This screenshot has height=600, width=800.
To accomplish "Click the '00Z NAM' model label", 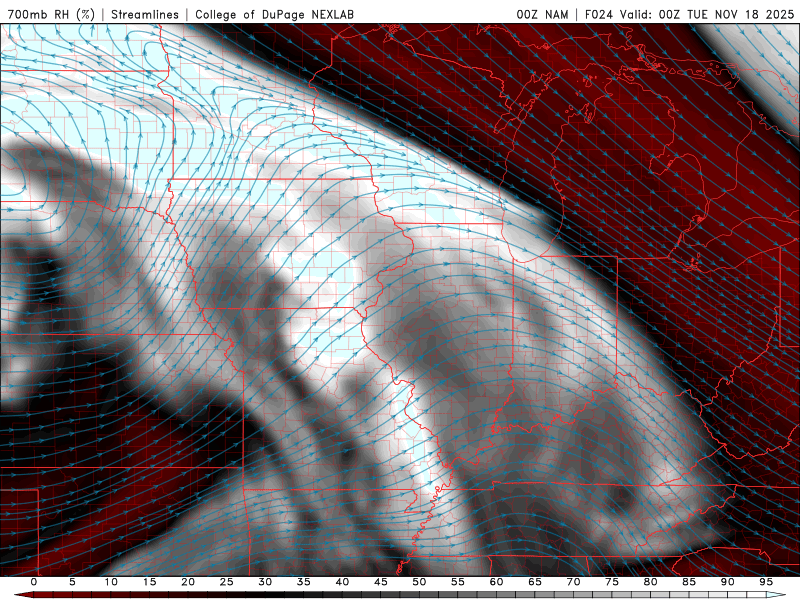I will pyautogui.click(x=542, y=14).
